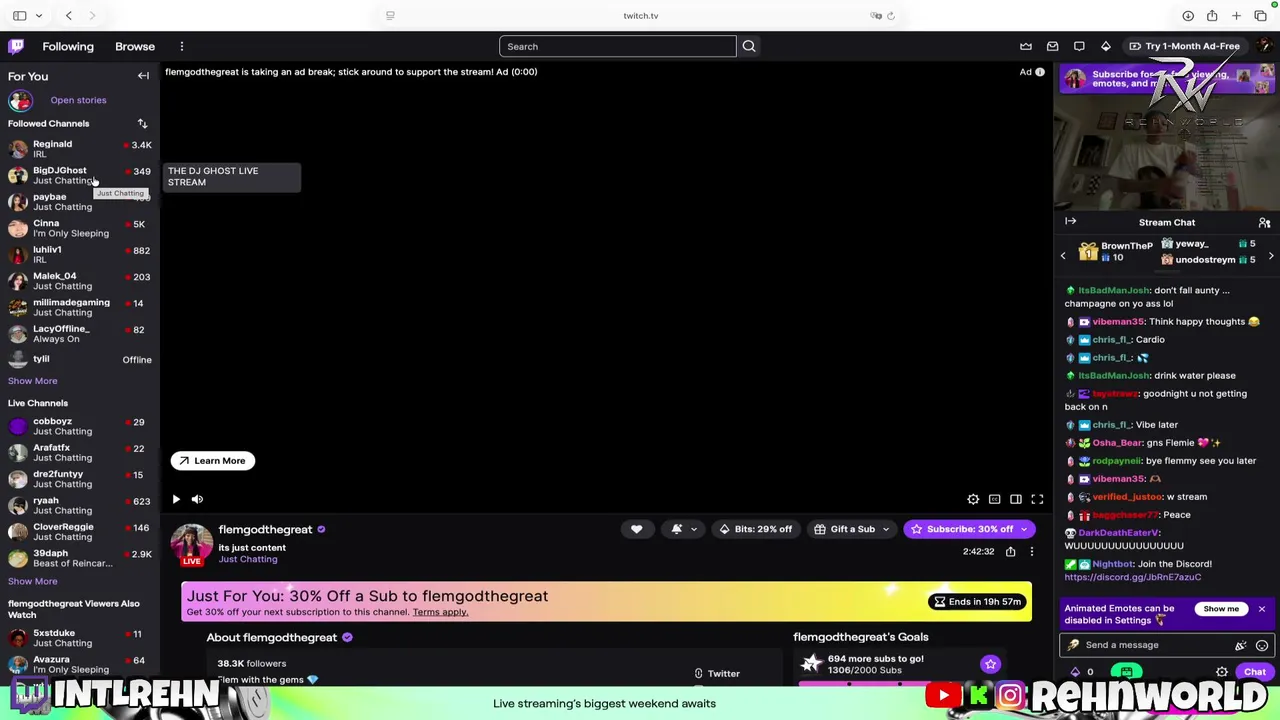Open the more options menu beside Browse
This screenshot has width=1280, height=720.
point(182,46)
